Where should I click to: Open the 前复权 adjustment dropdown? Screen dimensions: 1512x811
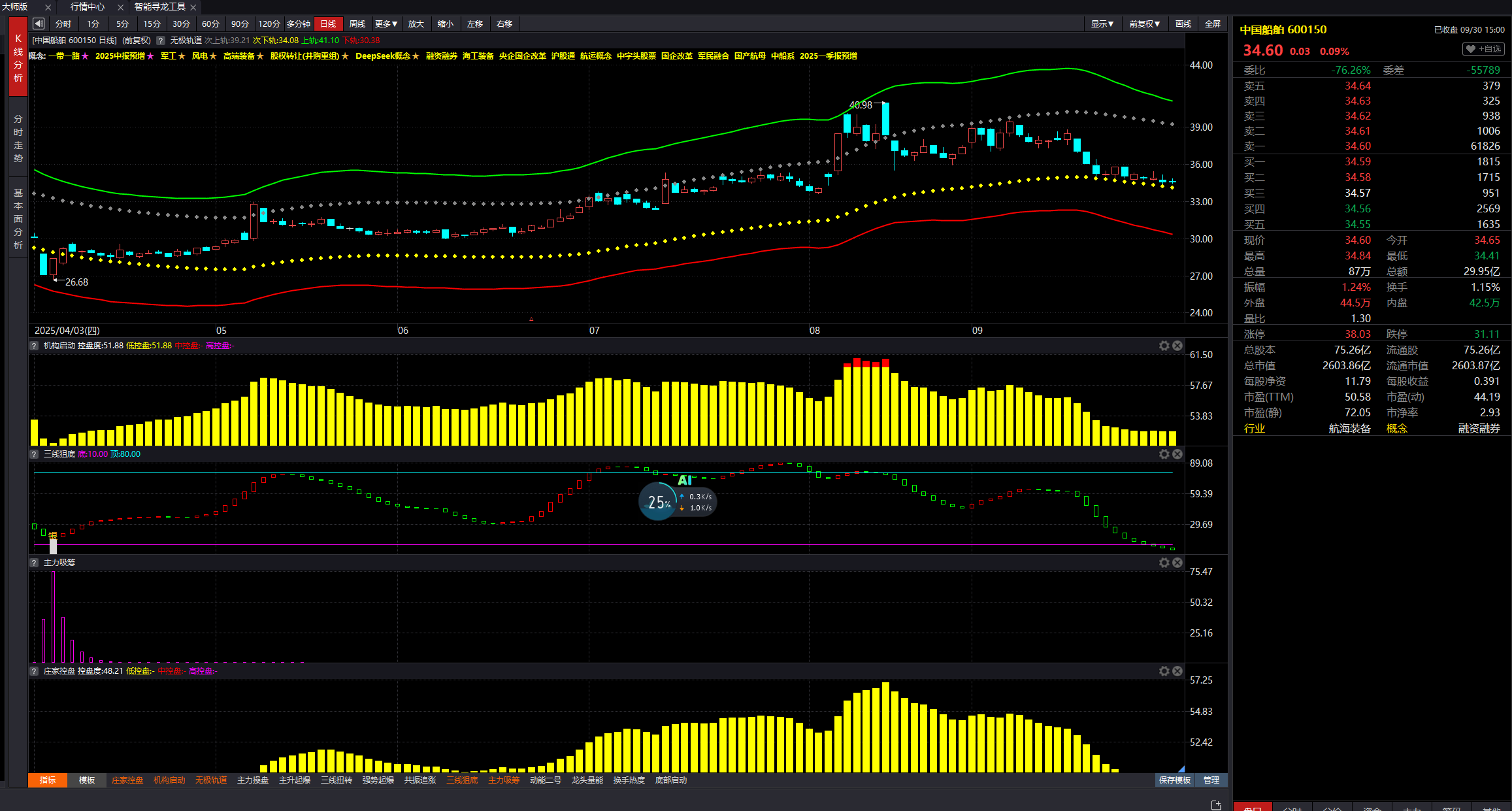pos(1144,24)
